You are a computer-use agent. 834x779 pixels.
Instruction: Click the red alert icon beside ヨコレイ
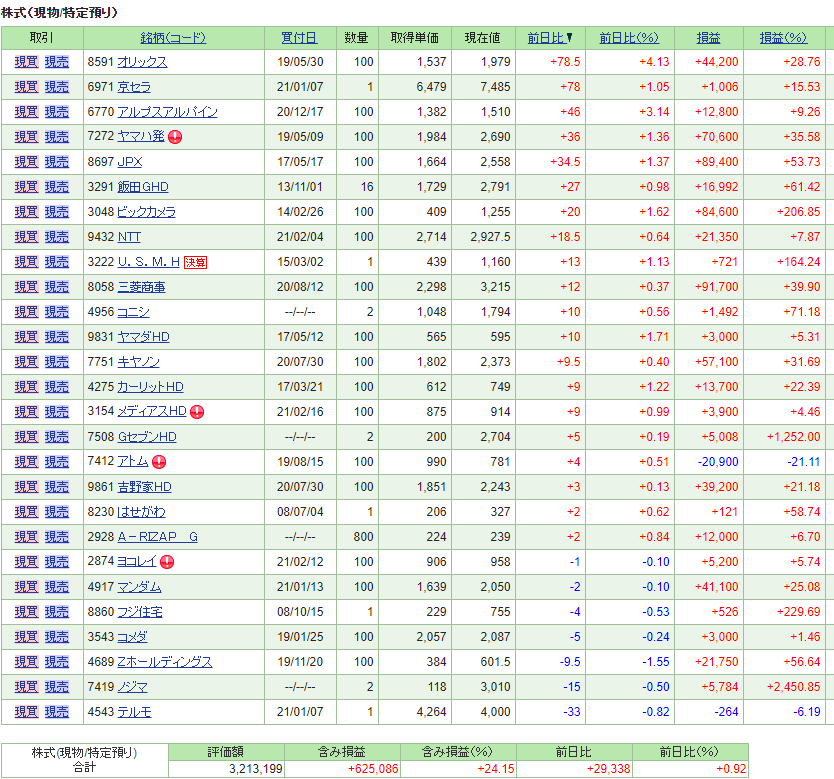pyautogui.click(x=167, y=562)
